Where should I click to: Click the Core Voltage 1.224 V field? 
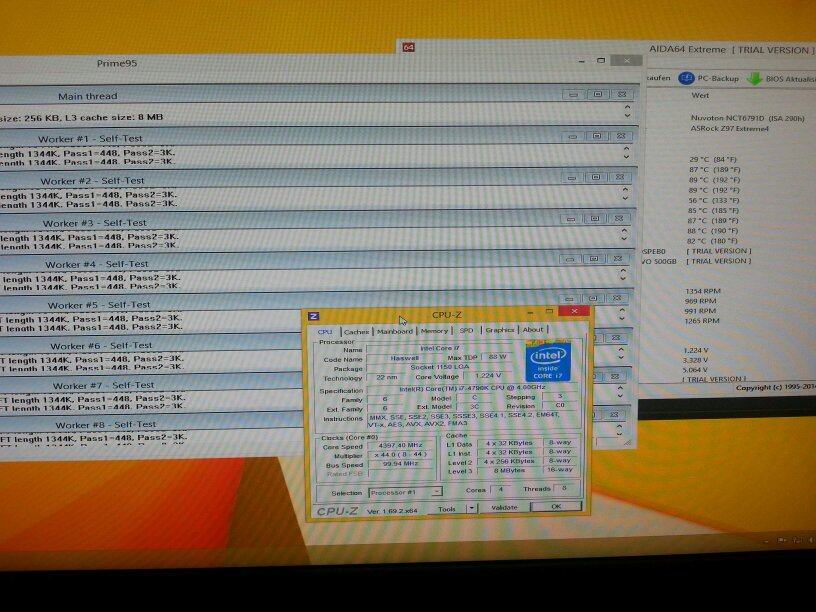[x=489, y=375]
